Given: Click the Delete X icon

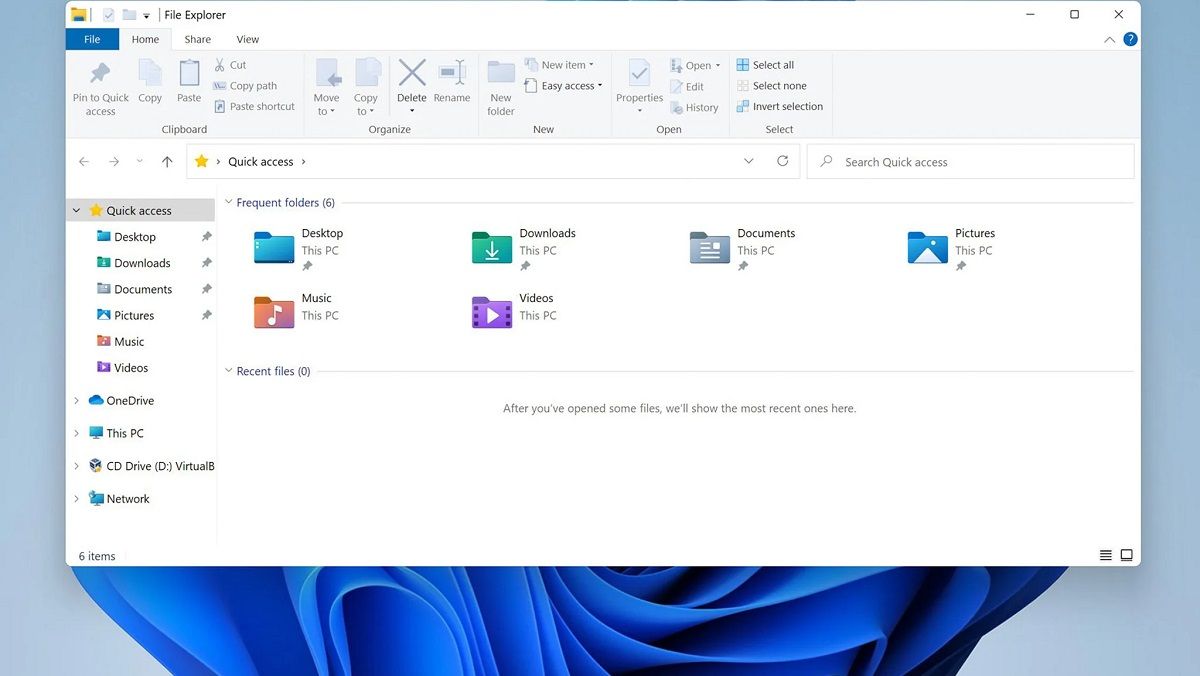Looking at the screenshot, I should coord(412,72).
